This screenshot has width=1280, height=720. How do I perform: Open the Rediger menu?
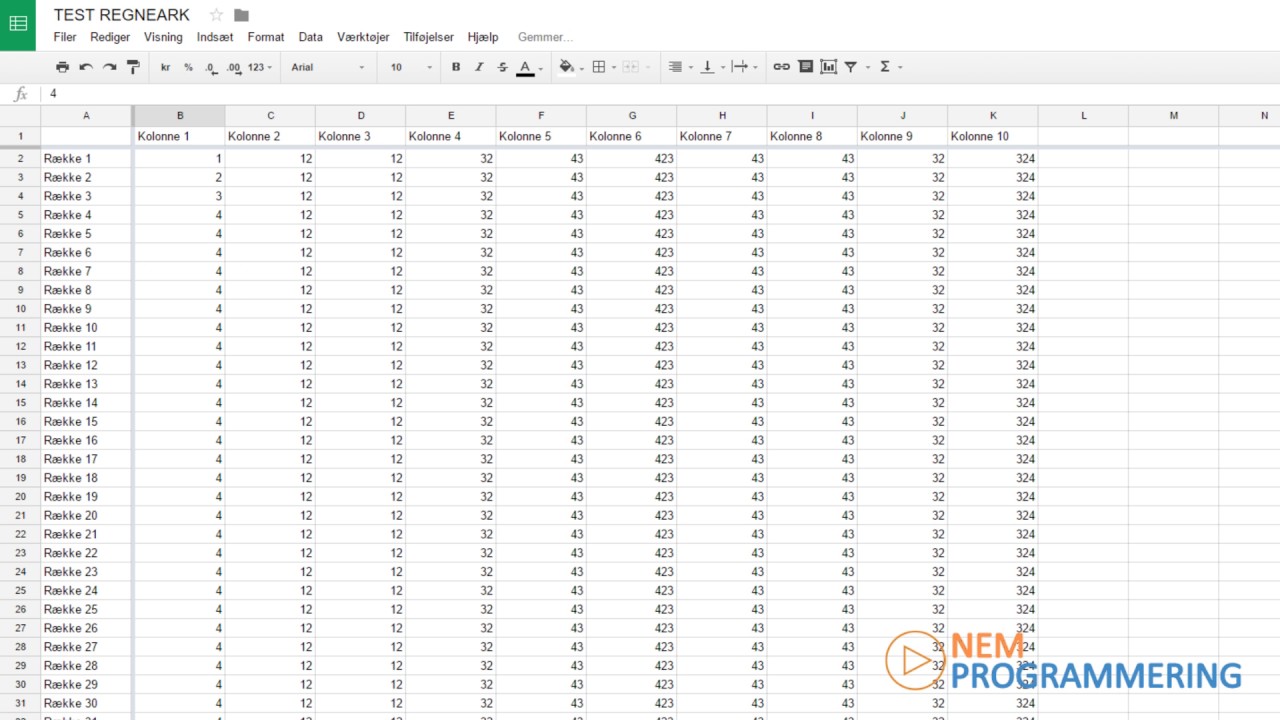tap(110, 37)
